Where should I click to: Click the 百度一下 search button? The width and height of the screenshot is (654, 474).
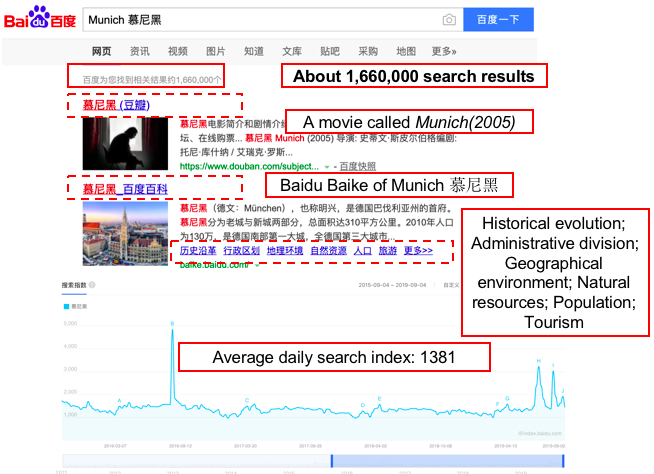coord(498,19)
